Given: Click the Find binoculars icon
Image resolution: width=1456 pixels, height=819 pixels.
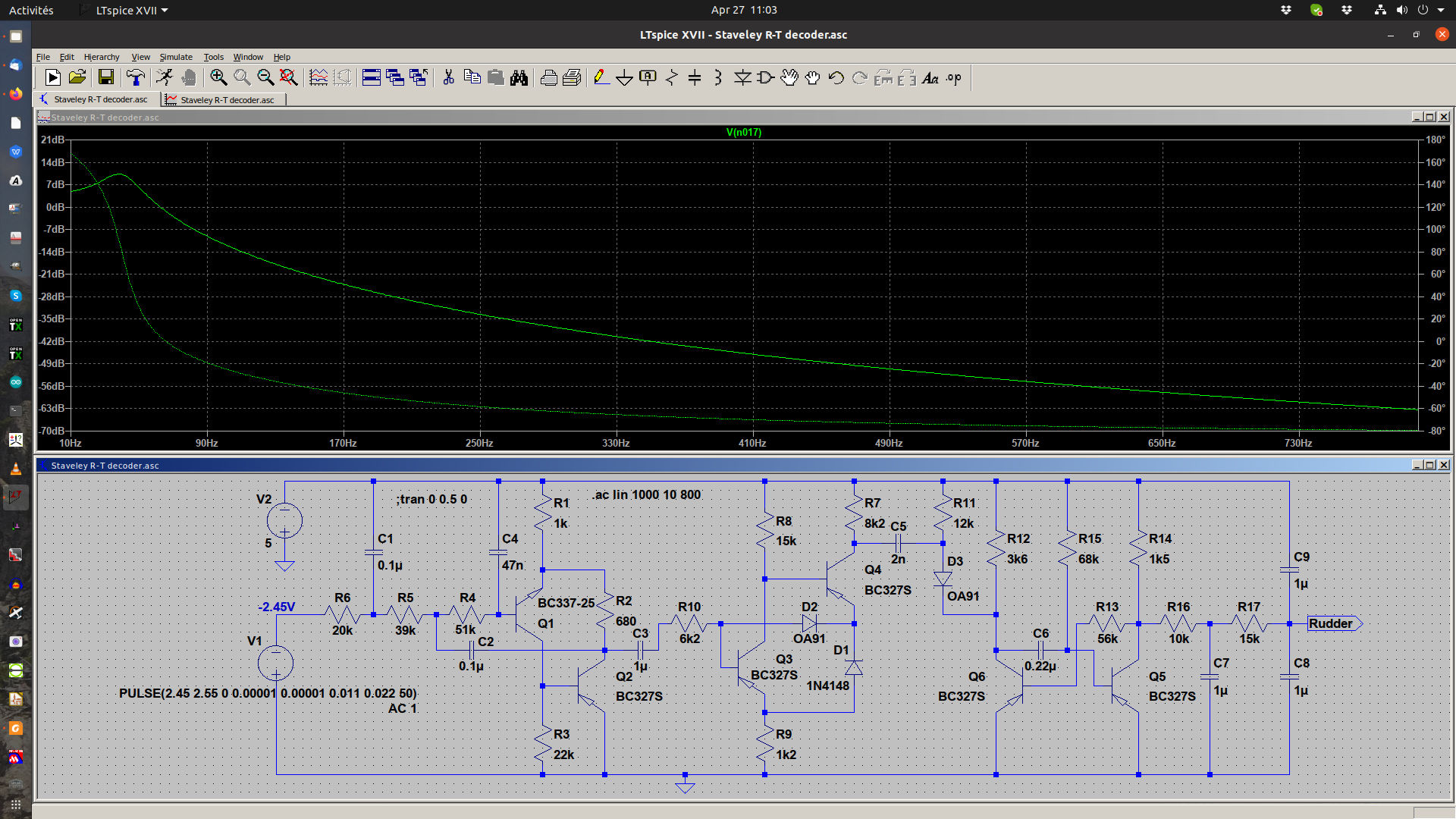Looking at the screenshot, I should [519, 77].
